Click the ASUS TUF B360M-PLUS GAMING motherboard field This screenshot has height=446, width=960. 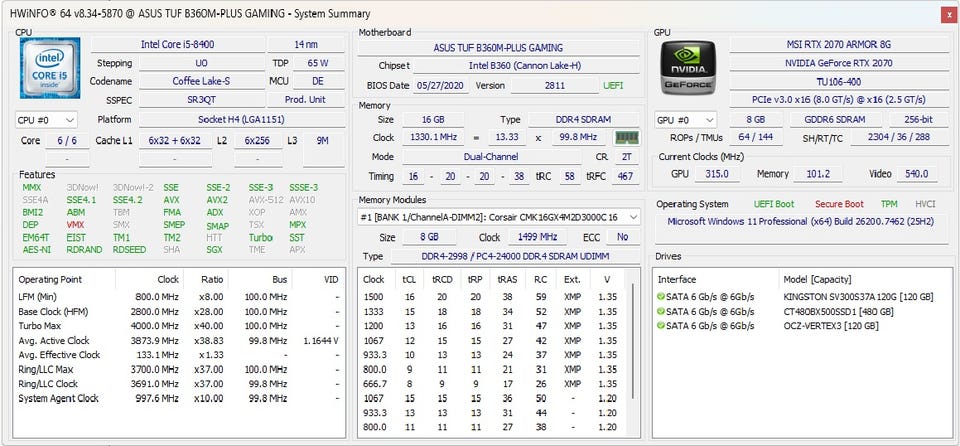pyautogui.click(x=497, y=47)
